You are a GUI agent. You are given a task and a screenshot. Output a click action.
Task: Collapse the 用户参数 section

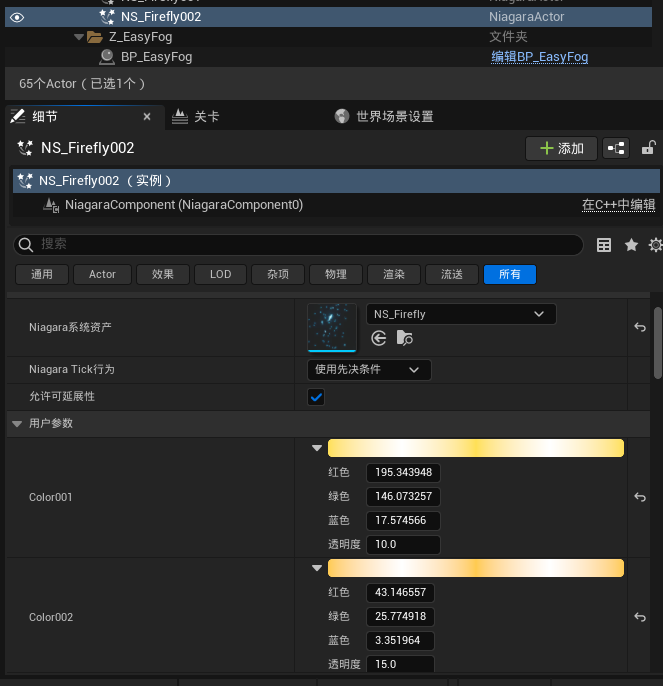pos(17,424)
